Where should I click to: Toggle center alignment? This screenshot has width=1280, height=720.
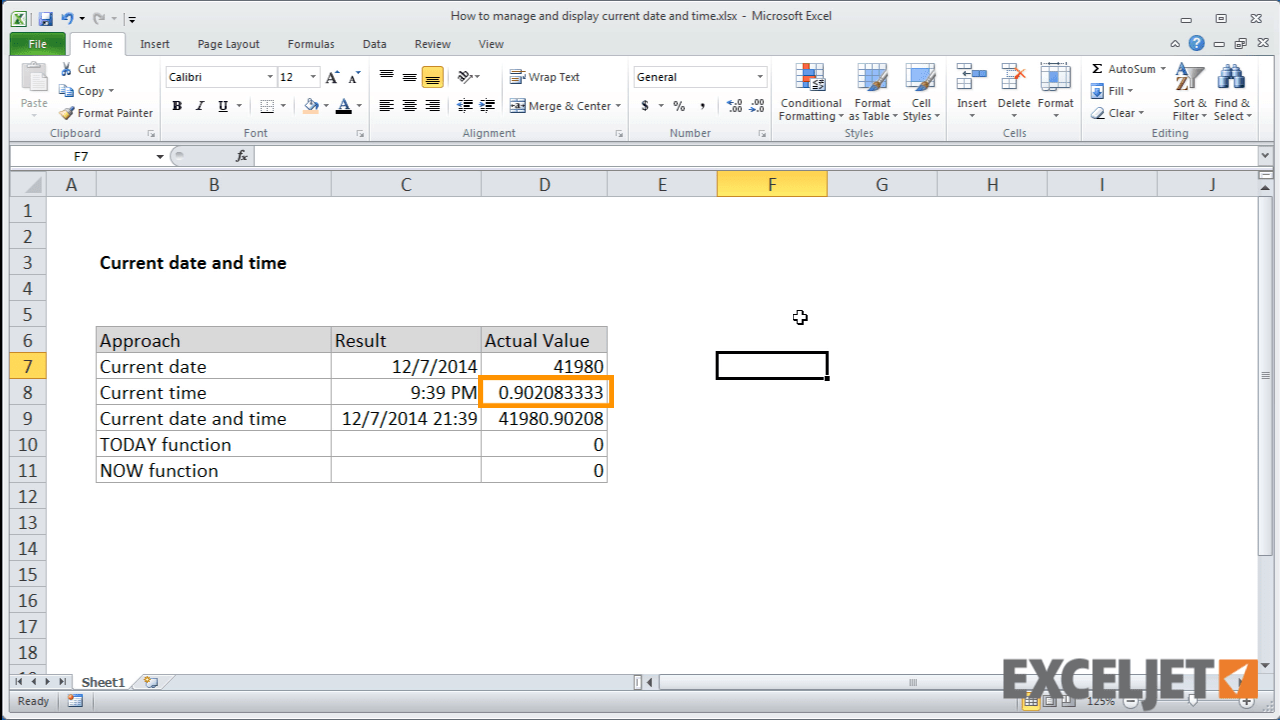(409, 105)
